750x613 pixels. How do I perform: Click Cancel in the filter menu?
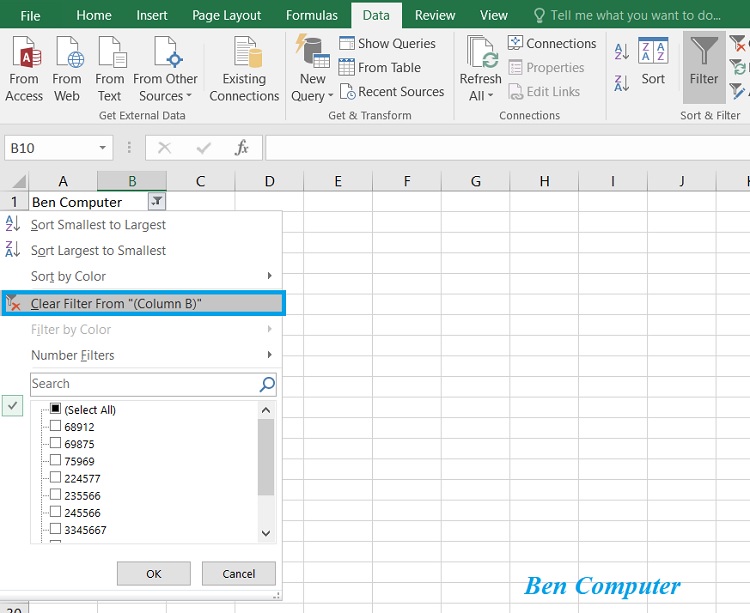(239, 573)
